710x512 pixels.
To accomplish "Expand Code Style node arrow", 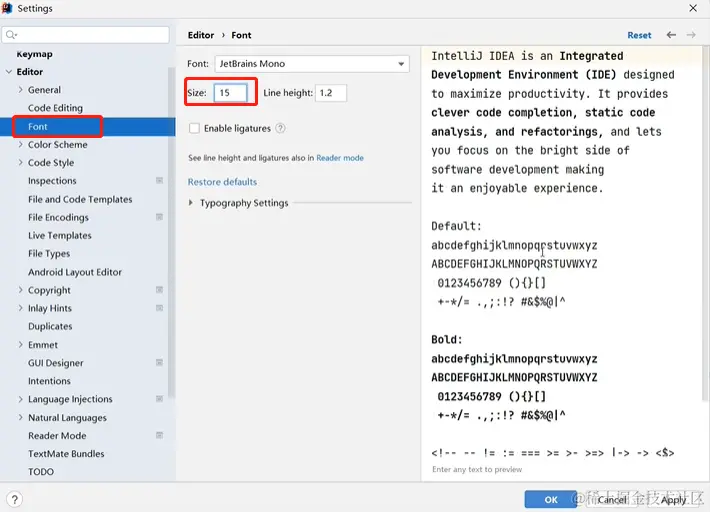I will coord(20,162).
